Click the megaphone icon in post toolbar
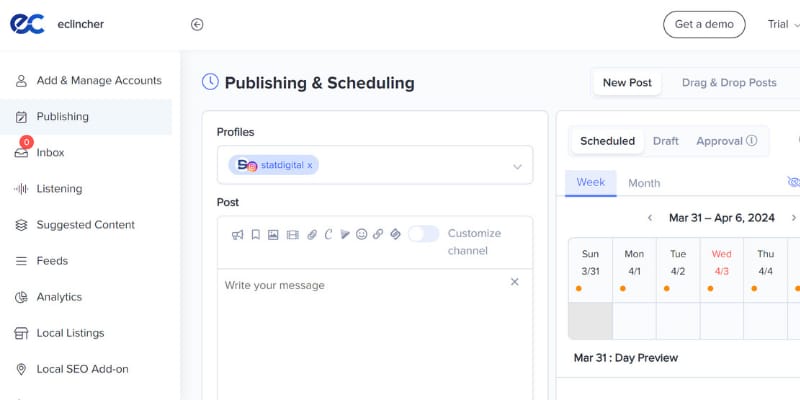 [x=238, y=235]
